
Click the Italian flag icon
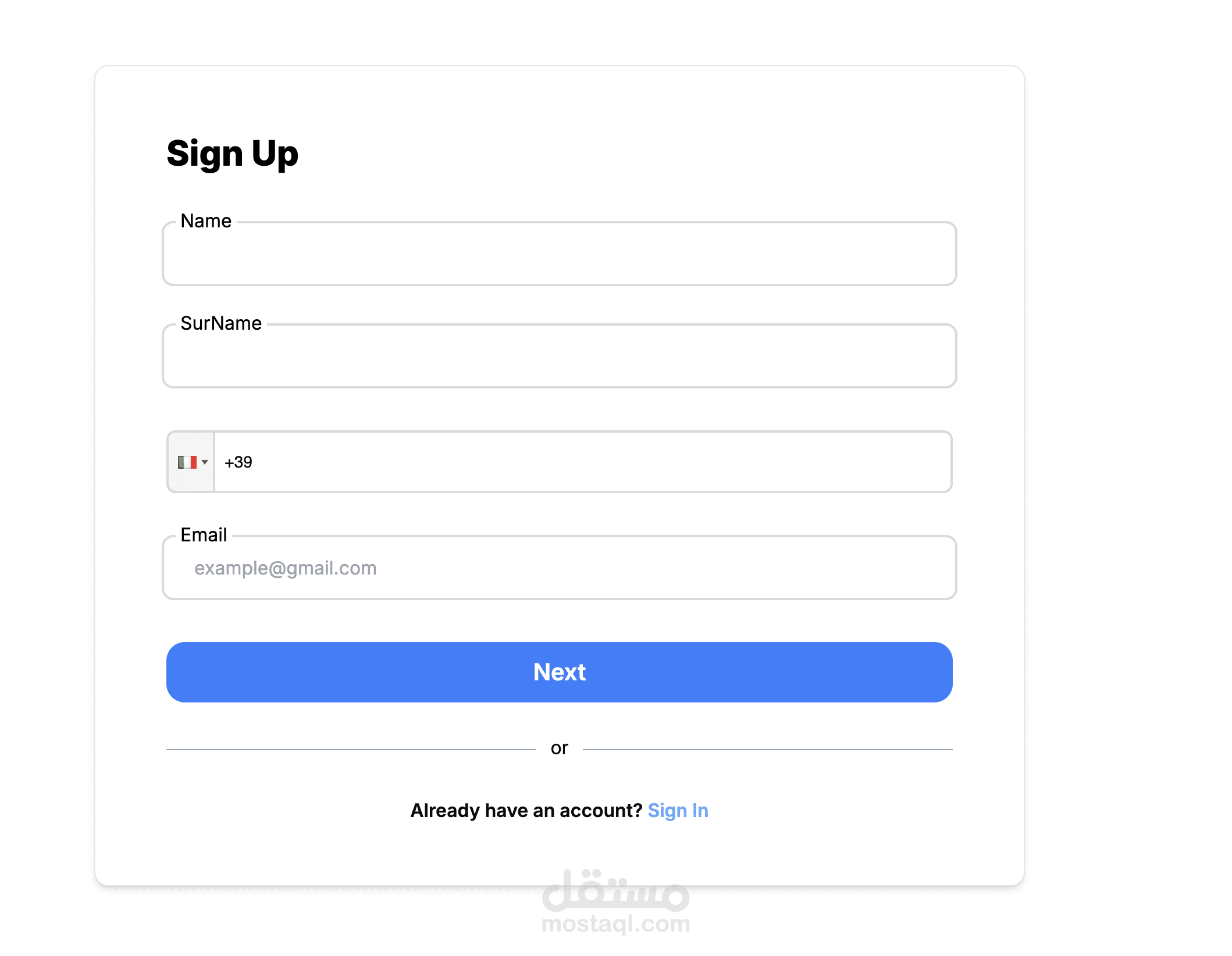(187, 462)
